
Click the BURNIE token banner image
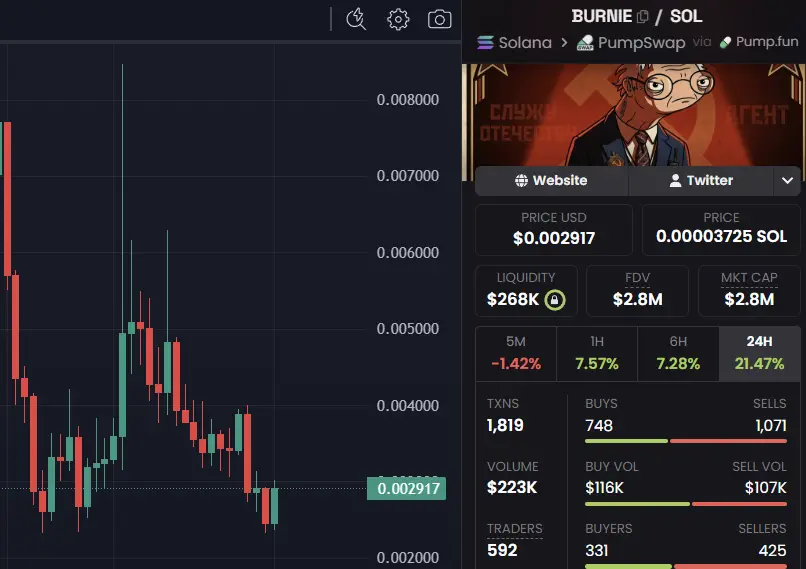635,115
